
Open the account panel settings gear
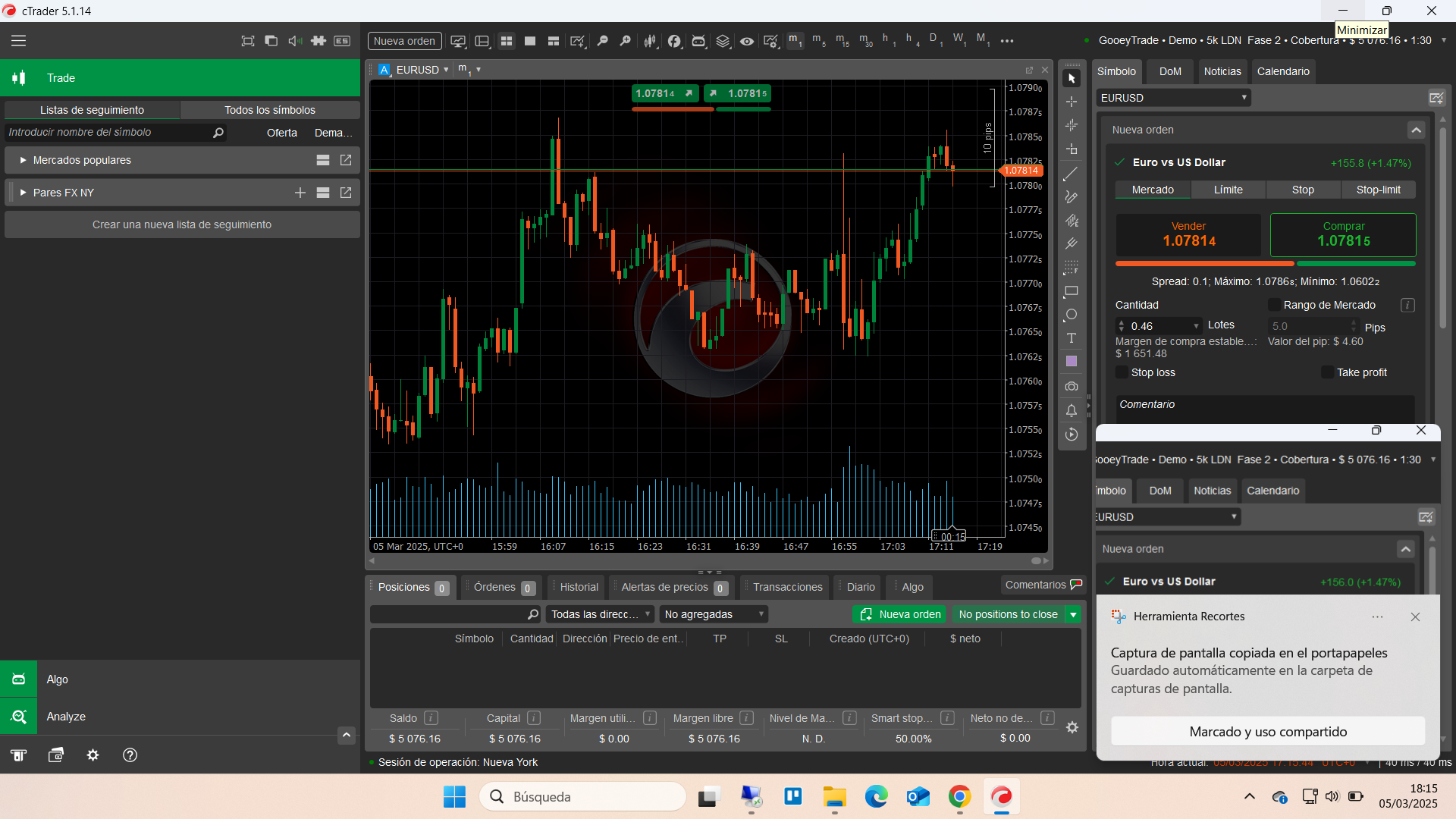coord(1072,727)
